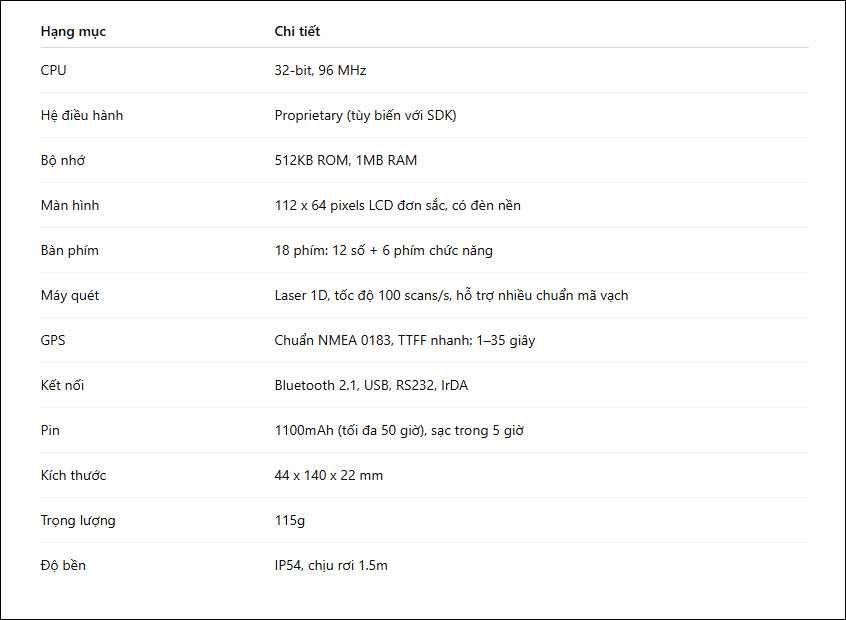The width and height of the screenshot is (846, 620).
Task: Click the '18 phím' keyboard detail
Action: [x=299, y=250]
